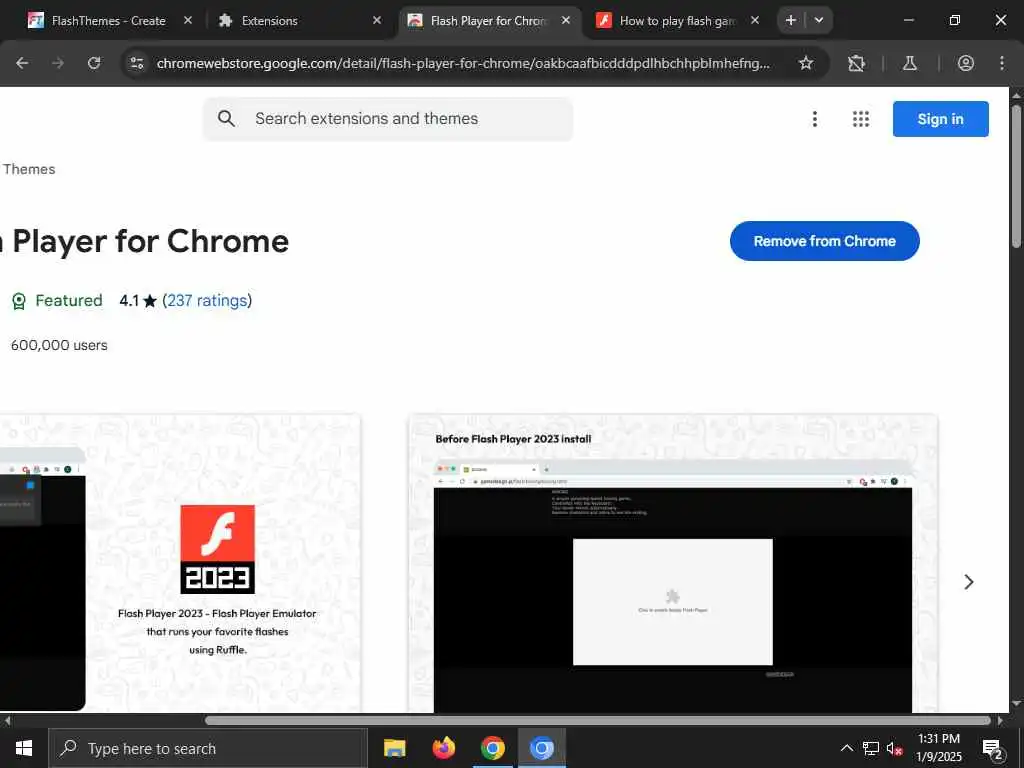Open the Web Store more options menu

[814, 119]
